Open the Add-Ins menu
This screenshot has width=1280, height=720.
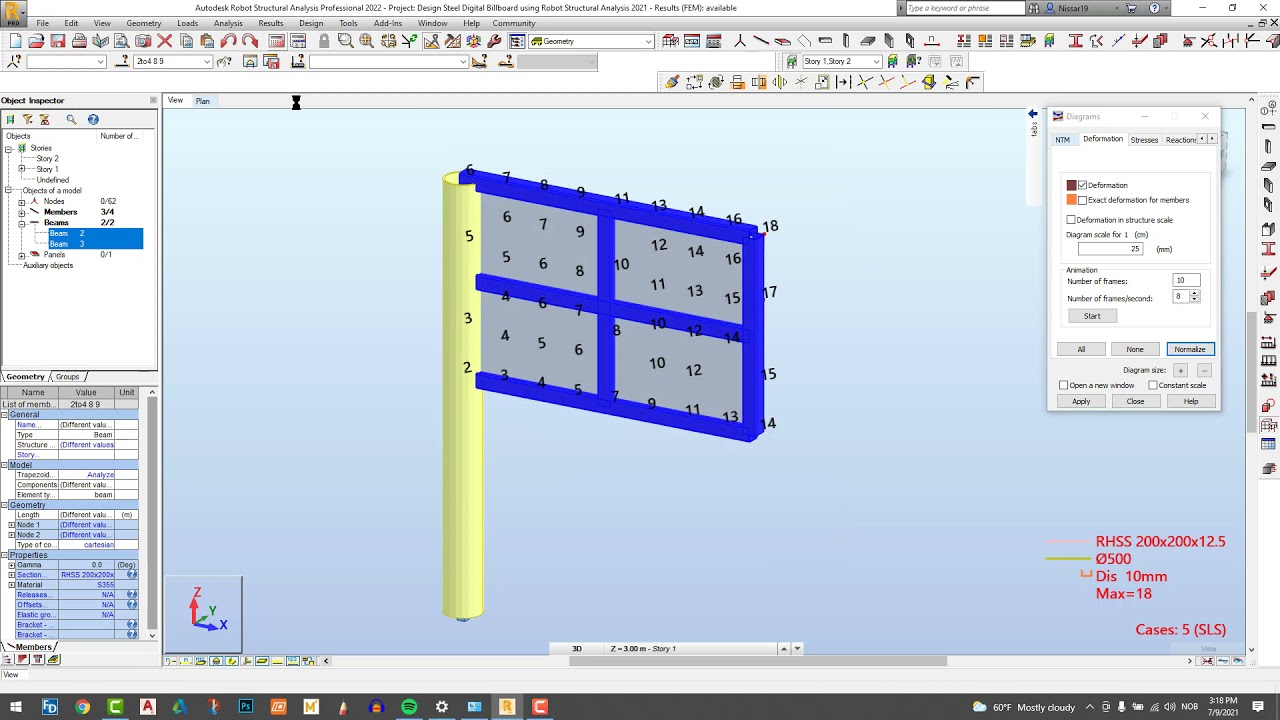click(388, 23)
